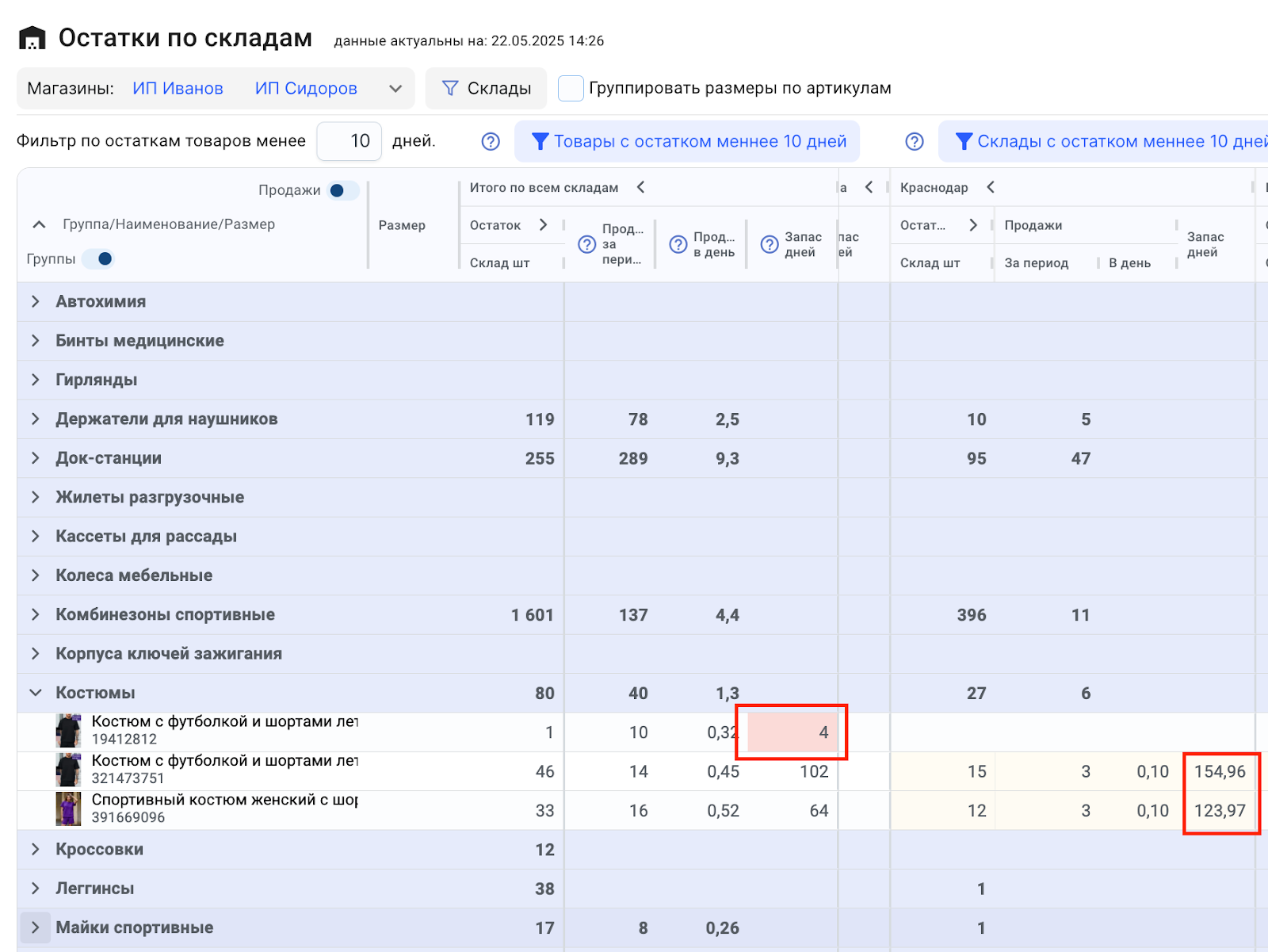
Task: Click help icon beside Запас дней column
Action: [x=769, y=244]
